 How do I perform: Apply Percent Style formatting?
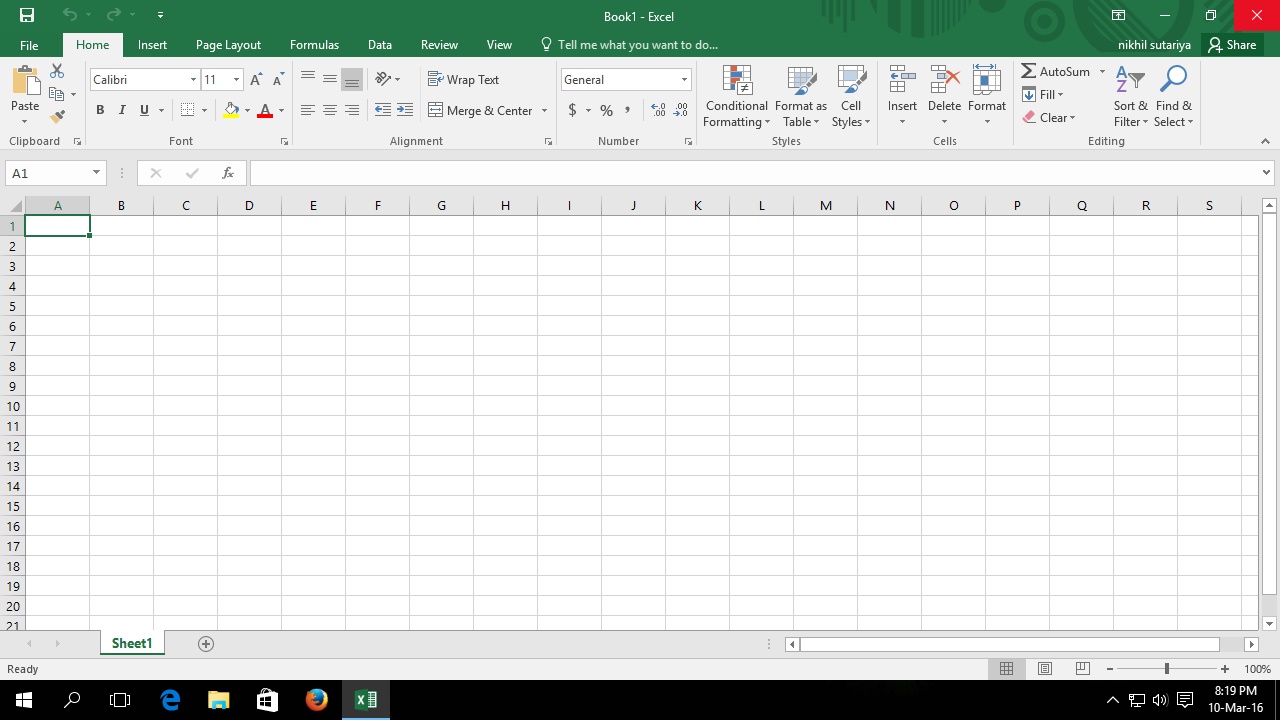point(606,110)
